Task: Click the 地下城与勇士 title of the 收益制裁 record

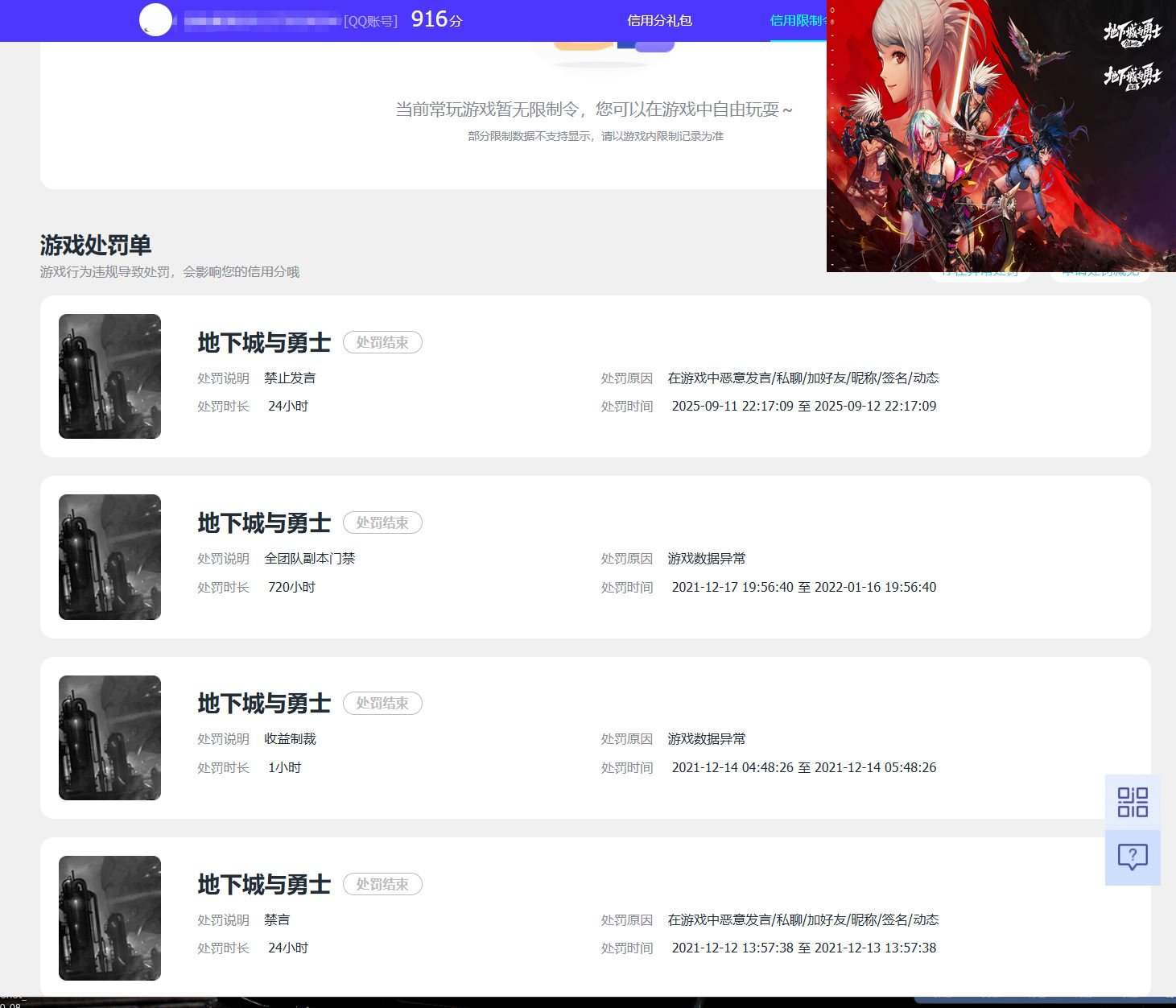Action: click(264, 703)
